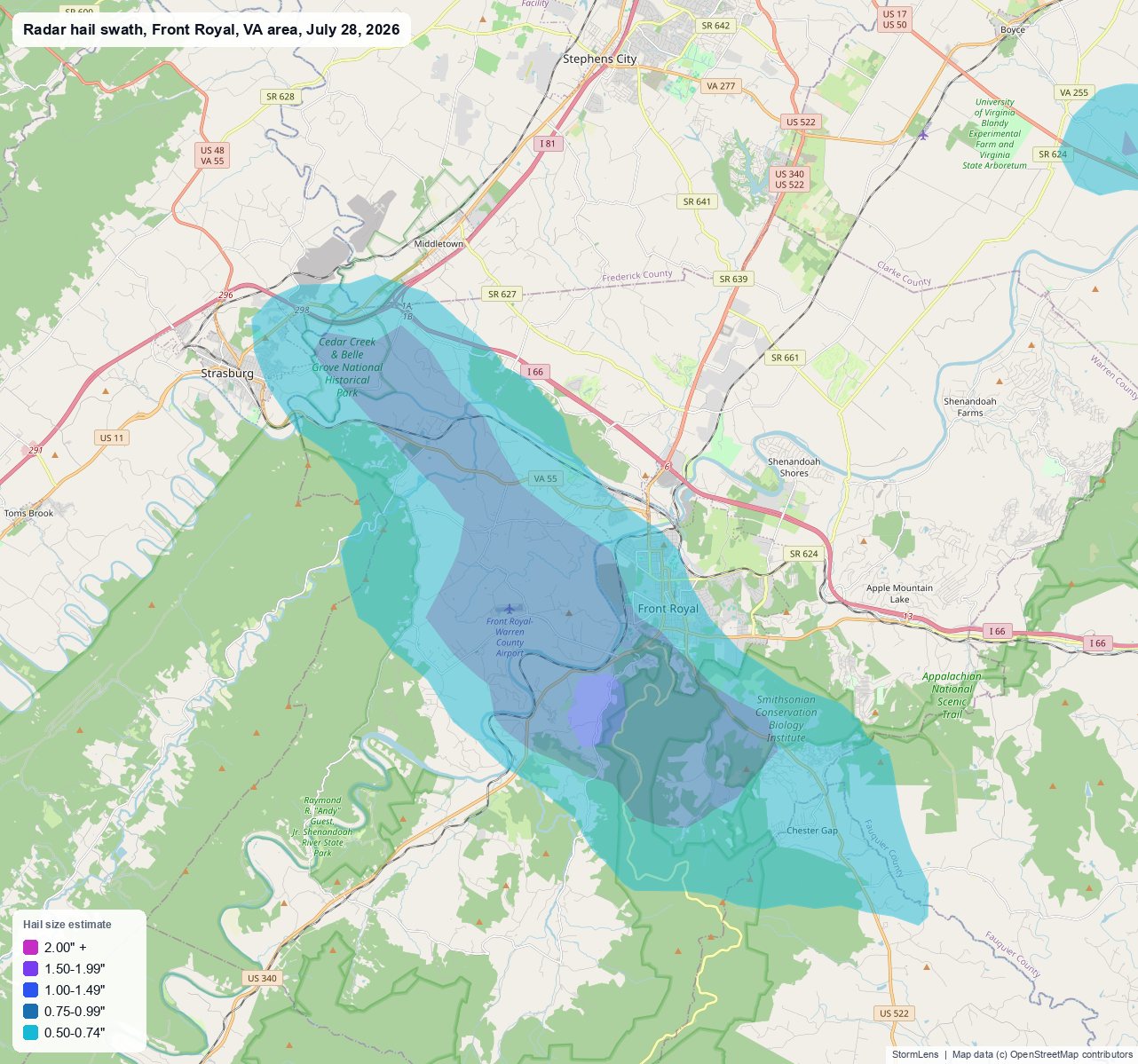This screenshot has height=1064, width=1138.
Task: Click the US 48 VA 55 route shield
Action: click(x=212, y=155)
